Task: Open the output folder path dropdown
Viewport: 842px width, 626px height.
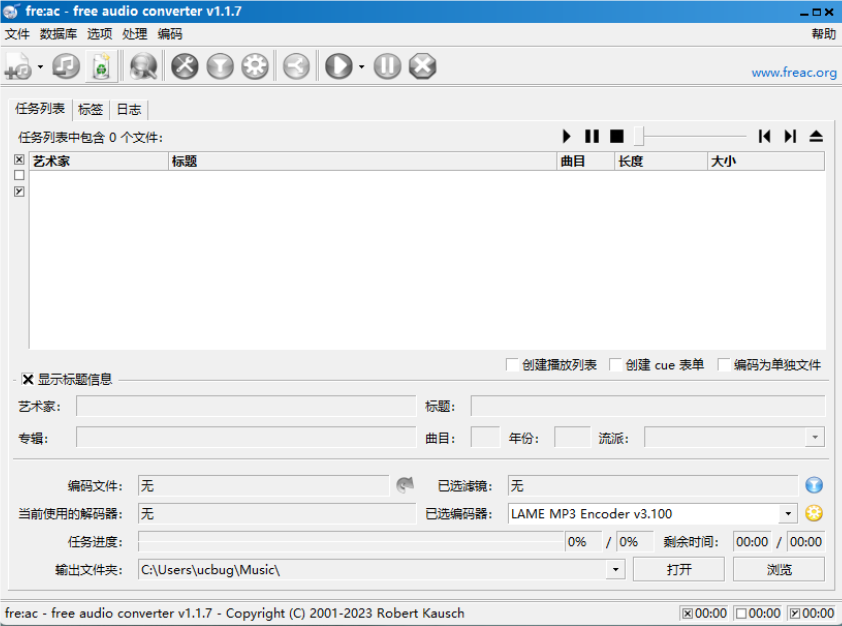Action: (614, 569)
